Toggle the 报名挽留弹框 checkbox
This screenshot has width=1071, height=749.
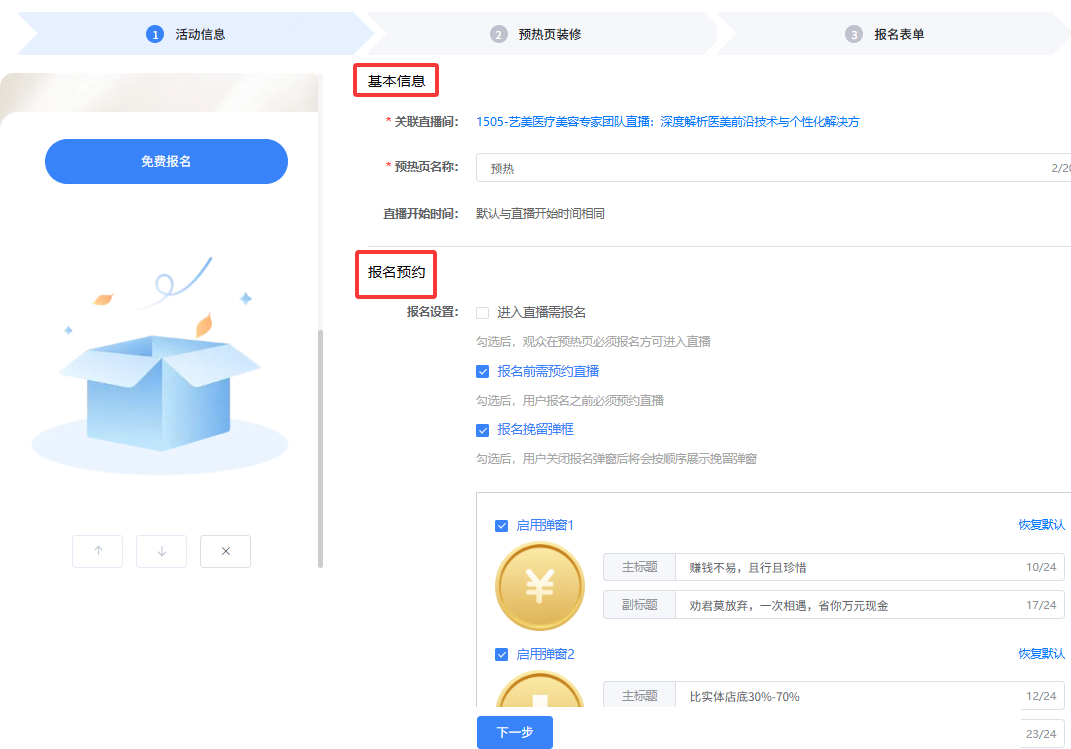pos(483,430)
